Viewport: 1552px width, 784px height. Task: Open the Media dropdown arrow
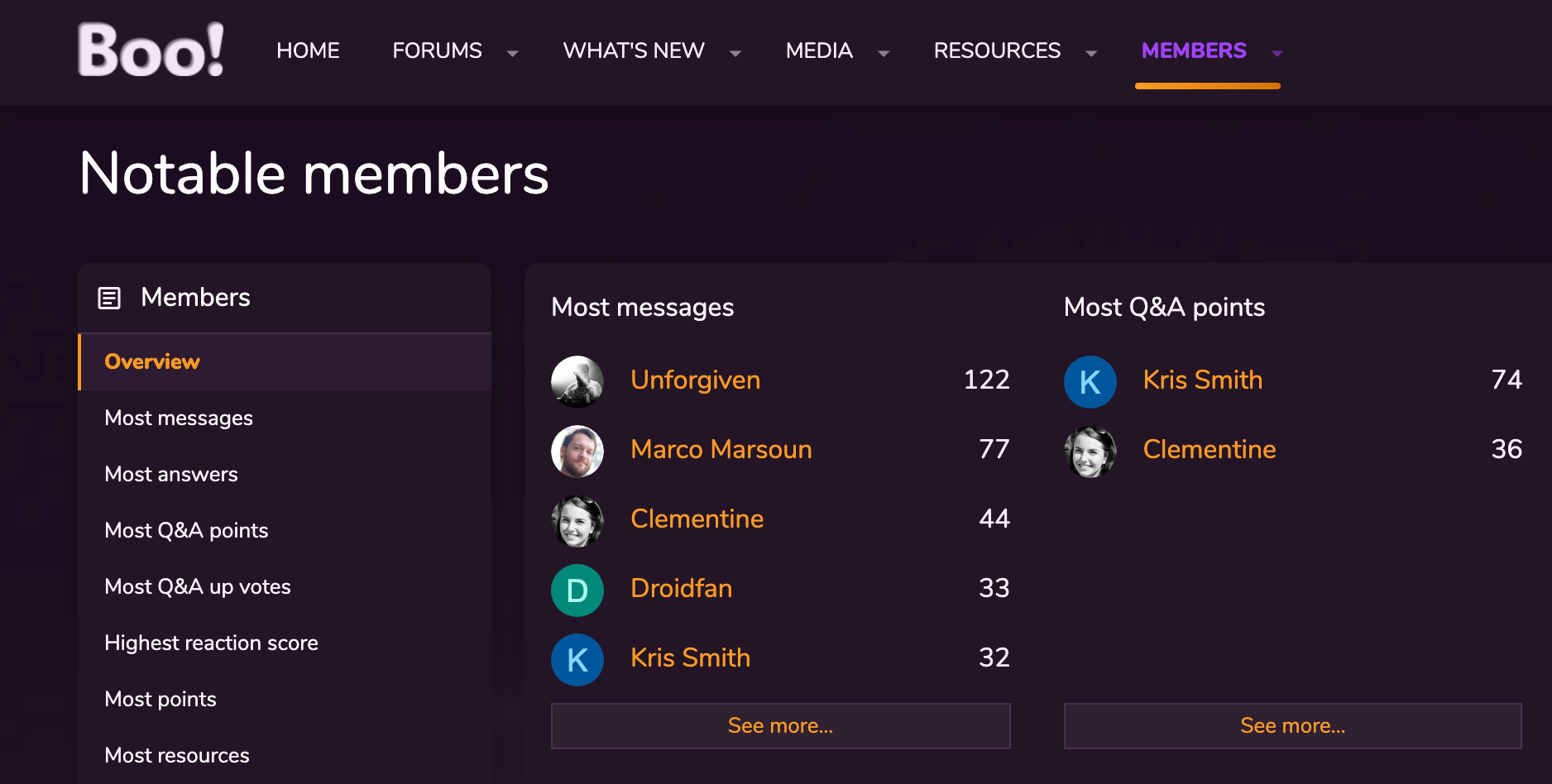point(884,53)
